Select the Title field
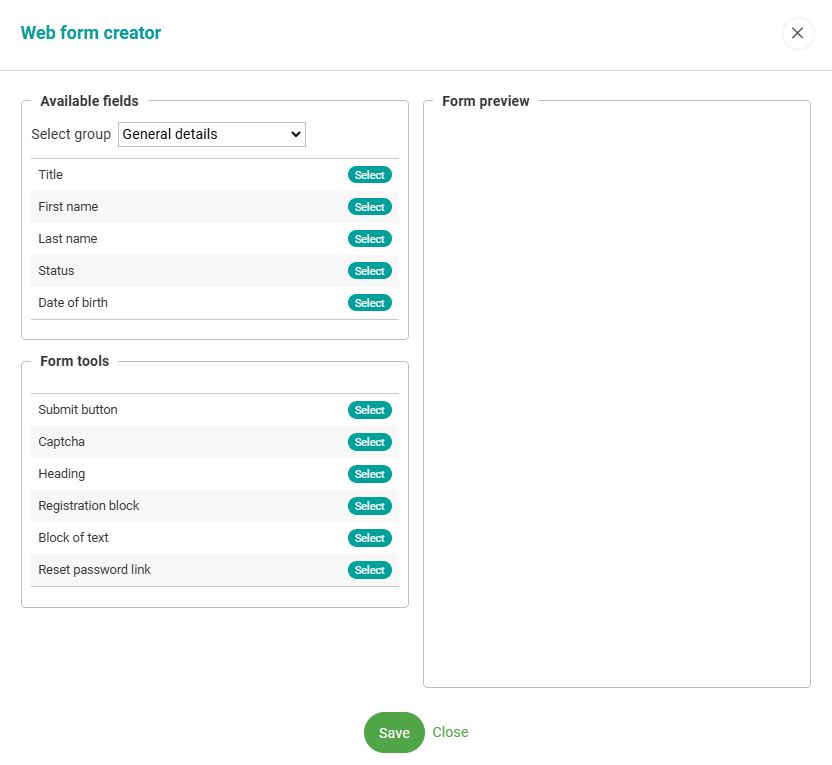 (x=369, y=175)
